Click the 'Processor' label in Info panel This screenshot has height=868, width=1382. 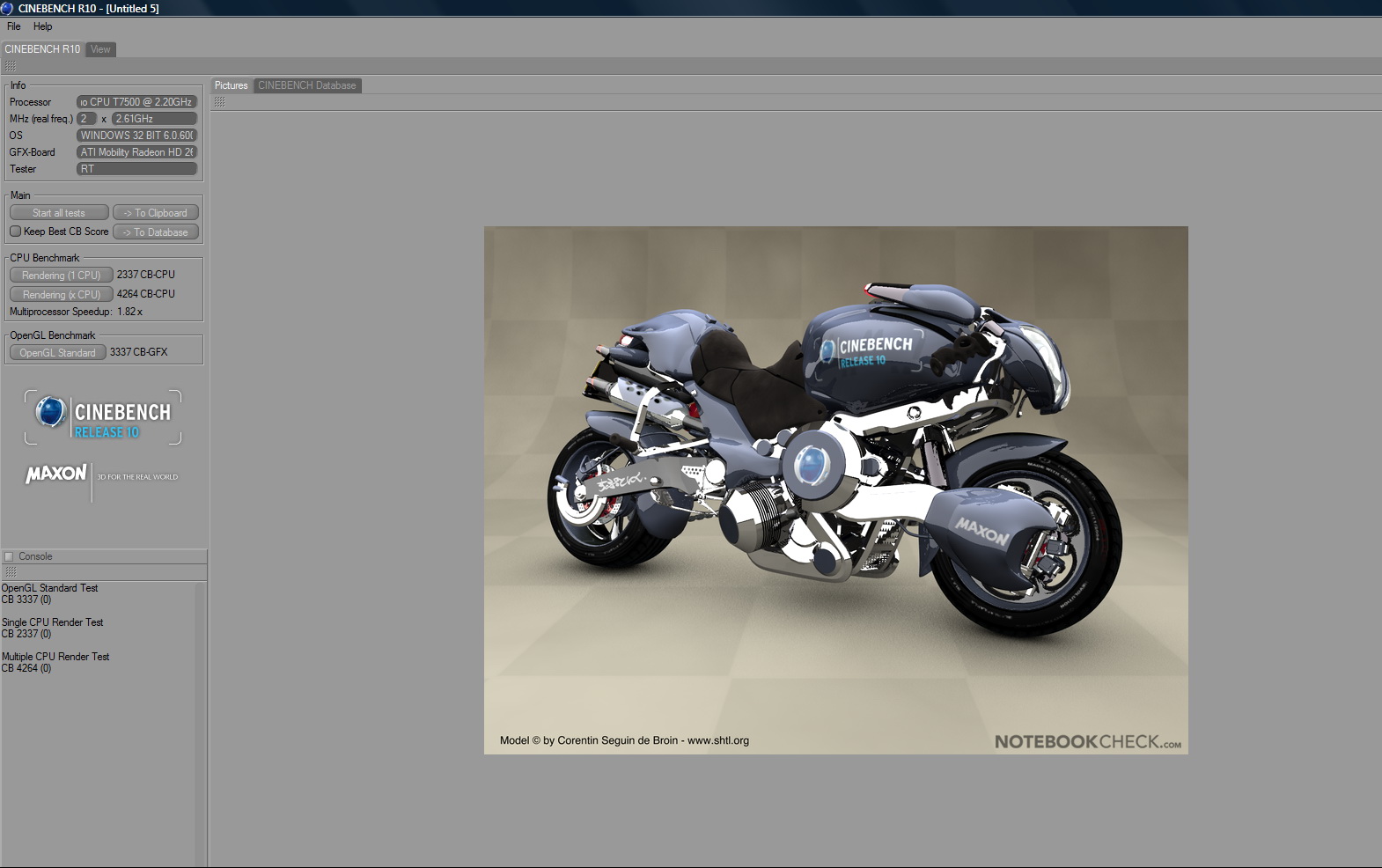(31, 102)
